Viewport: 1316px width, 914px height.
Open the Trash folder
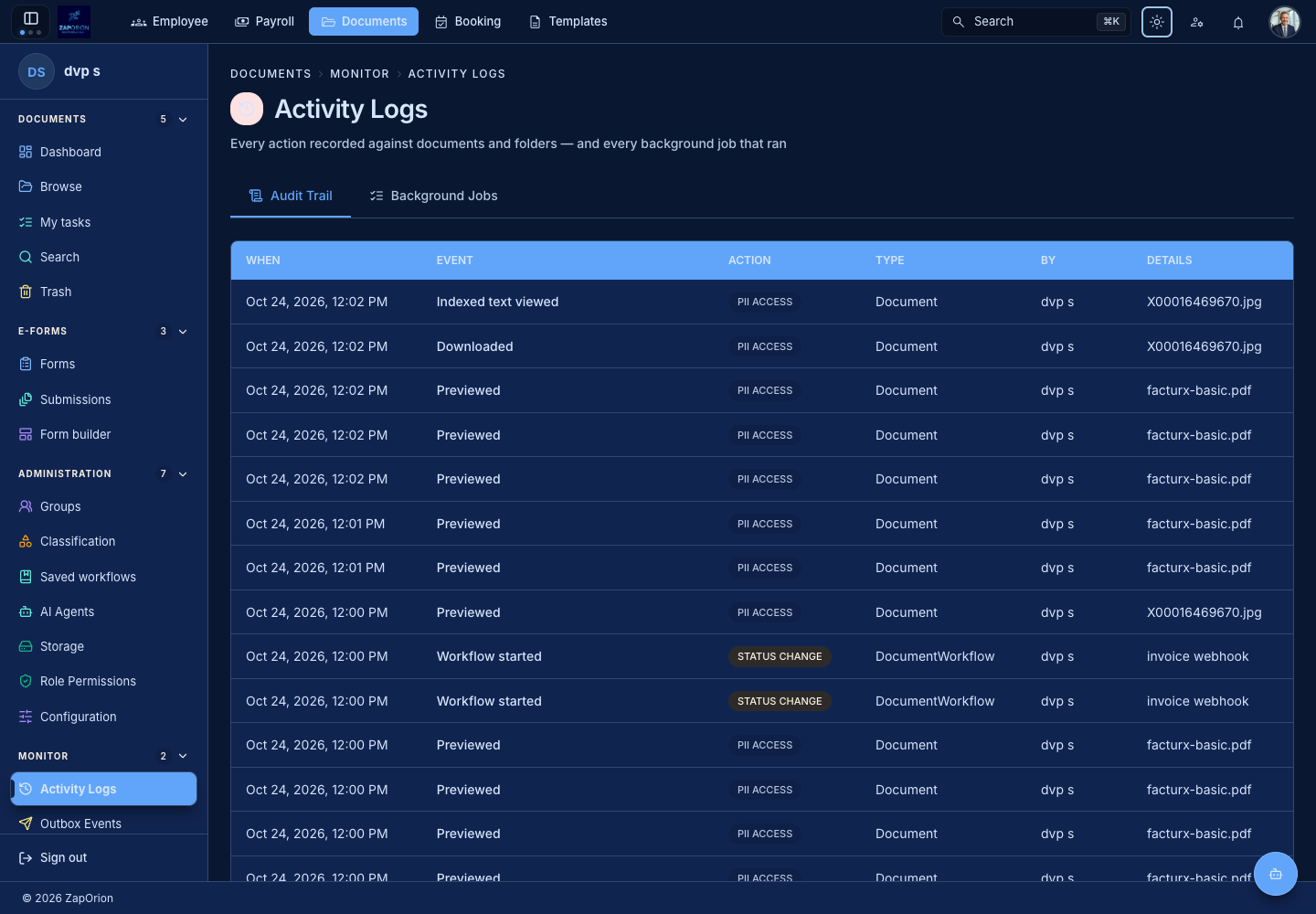point(103,292)
